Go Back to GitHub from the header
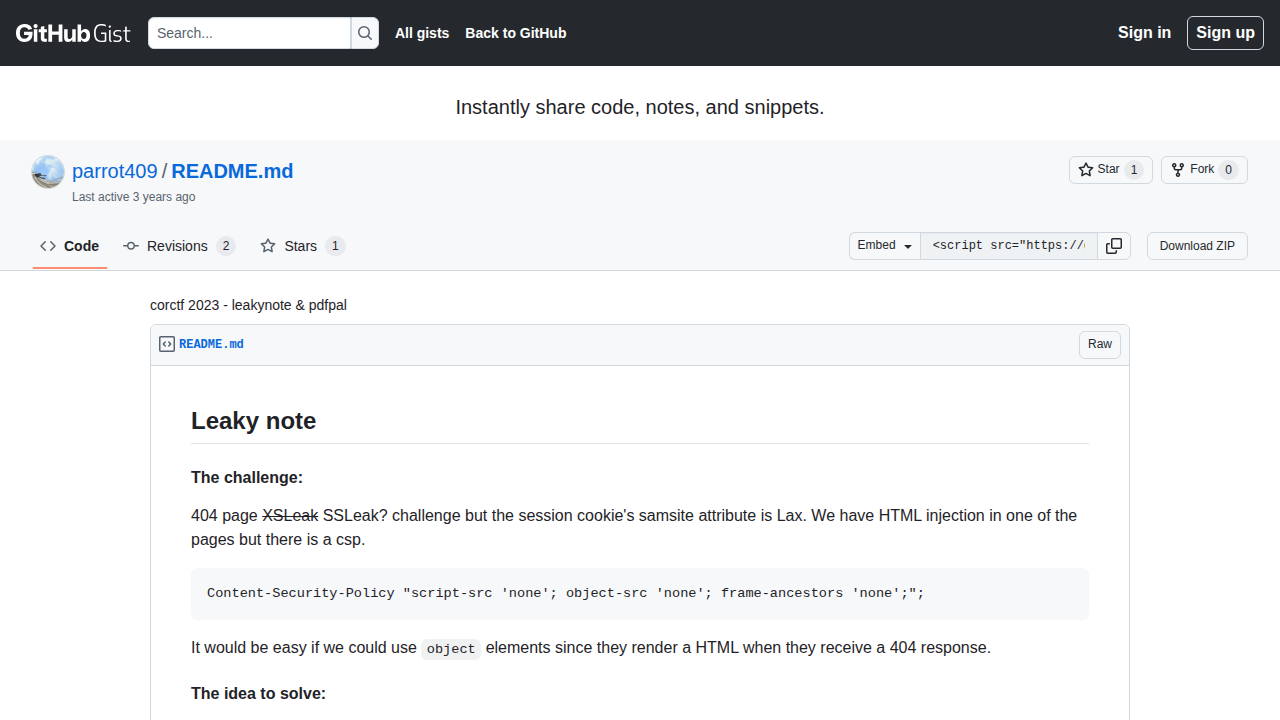 (516, 33)
